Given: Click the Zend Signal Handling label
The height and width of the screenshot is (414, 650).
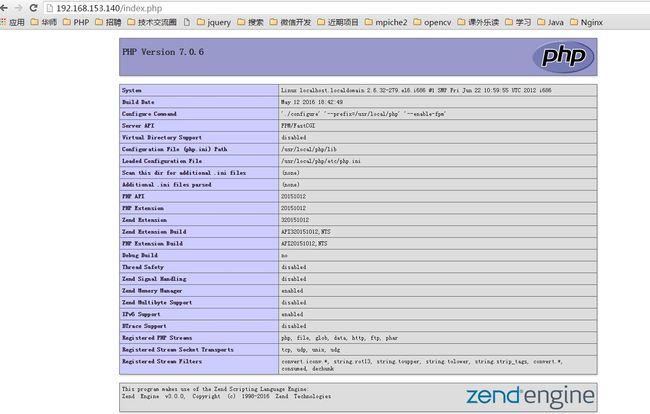Looking at the screenshot, I should tap(154, 279).
